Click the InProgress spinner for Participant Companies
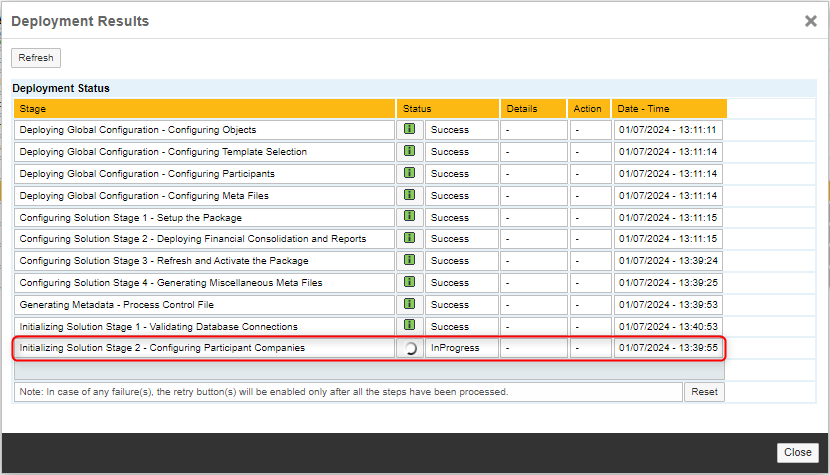This screenshot has height=475, width=830. click(409, 348)
